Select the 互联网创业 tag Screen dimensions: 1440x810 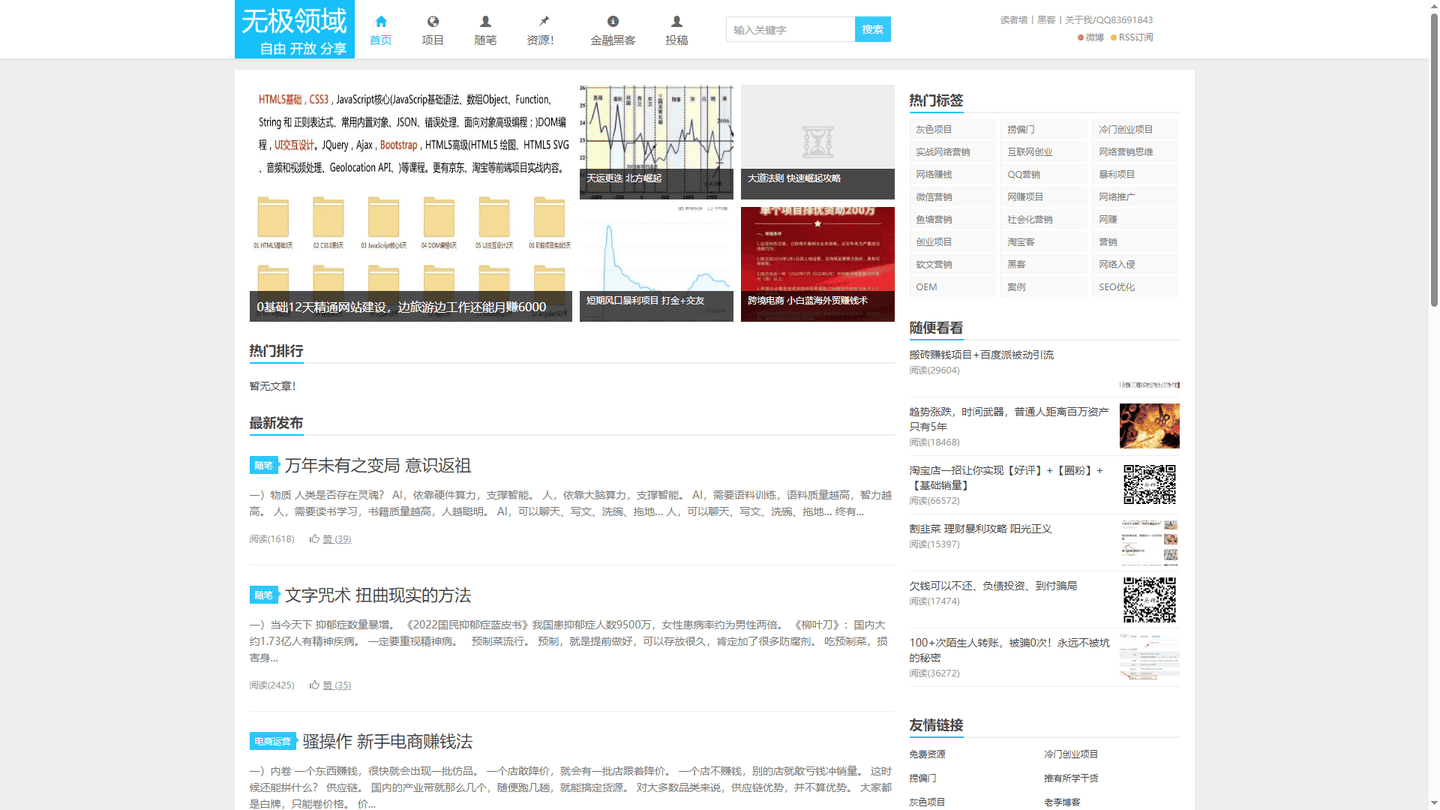click(1043, 152)
